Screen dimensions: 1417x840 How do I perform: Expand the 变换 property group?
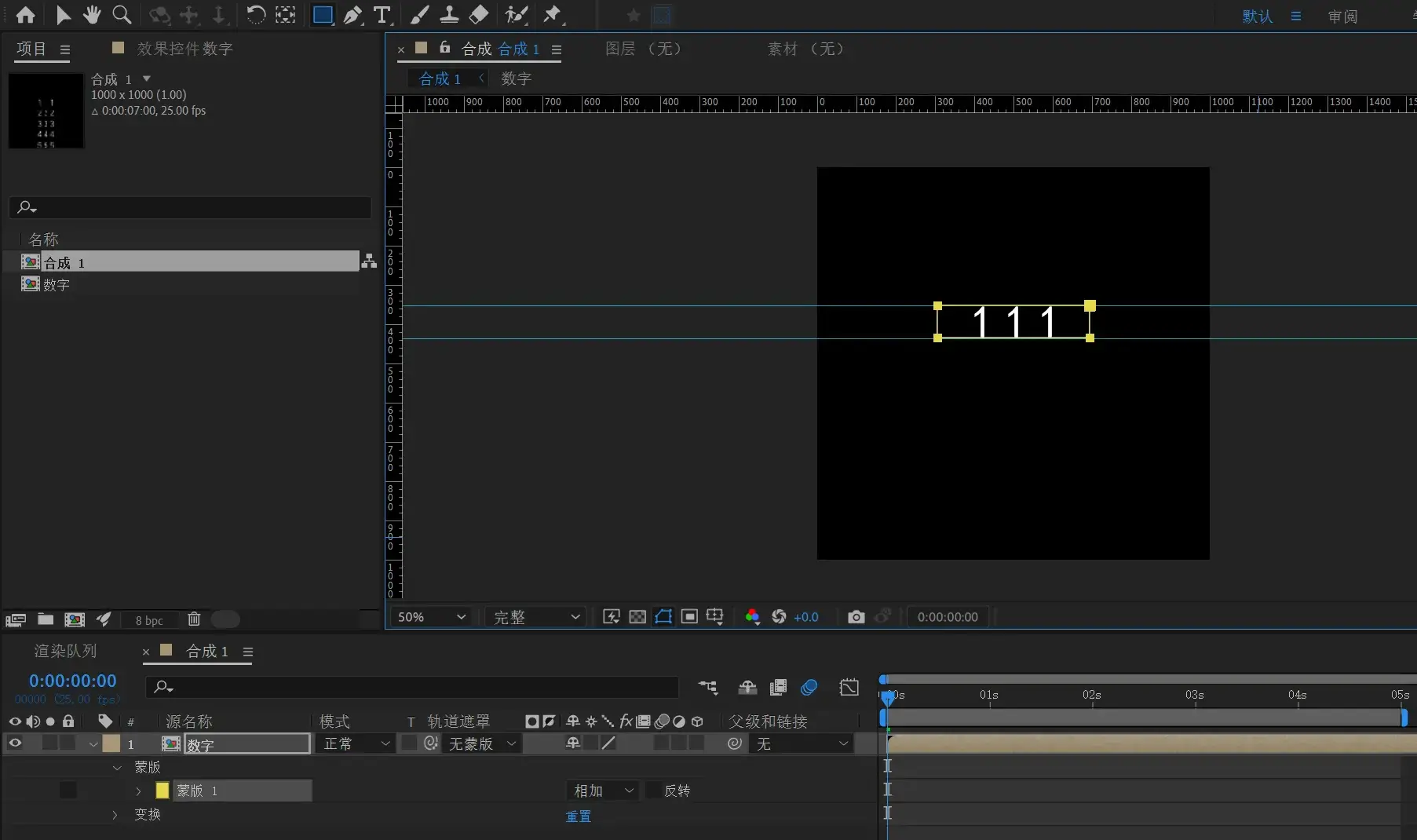tap(115, 815)
